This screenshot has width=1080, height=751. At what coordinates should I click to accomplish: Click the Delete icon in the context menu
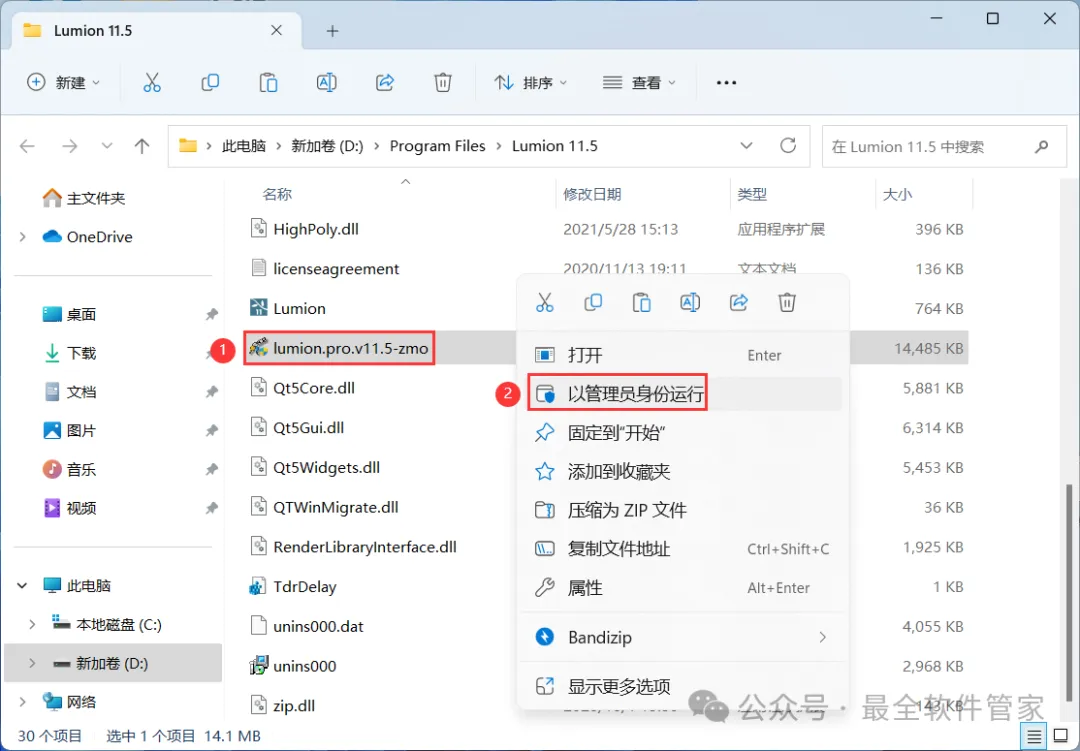[x=787, y=302]
